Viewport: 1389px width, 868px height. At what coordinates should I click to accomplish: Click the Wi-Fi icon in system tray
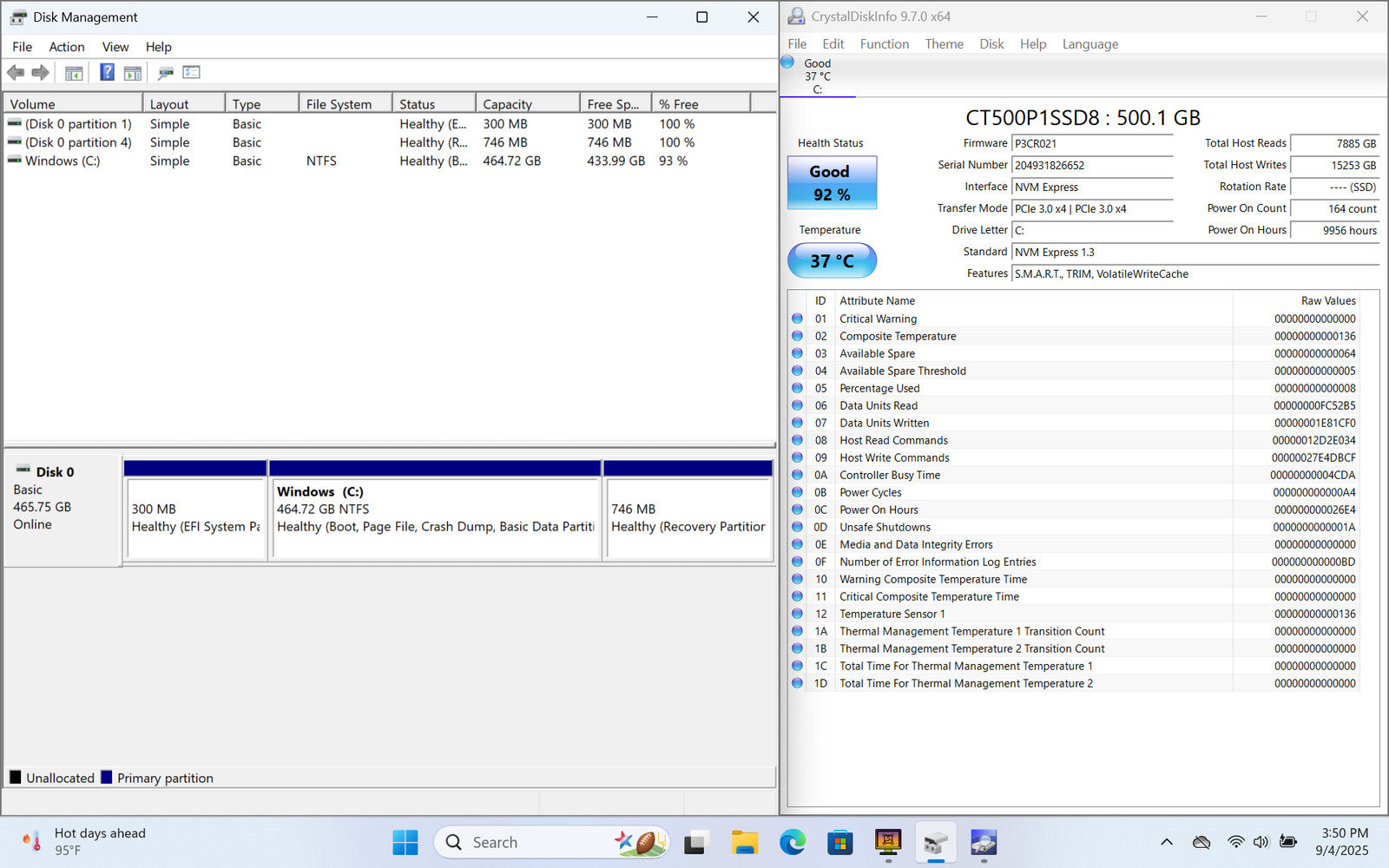(1235, 842)
